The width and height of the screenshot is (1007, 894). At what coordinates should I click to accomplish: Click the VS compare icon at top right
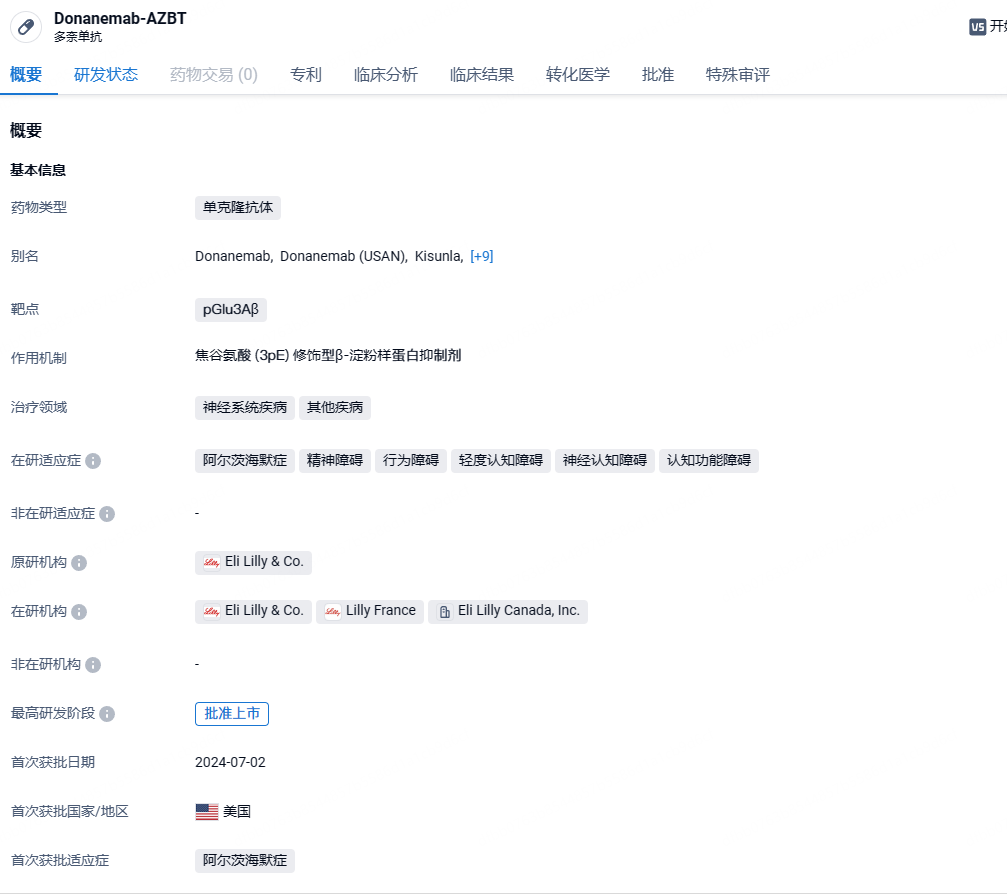tap(977, 27)
